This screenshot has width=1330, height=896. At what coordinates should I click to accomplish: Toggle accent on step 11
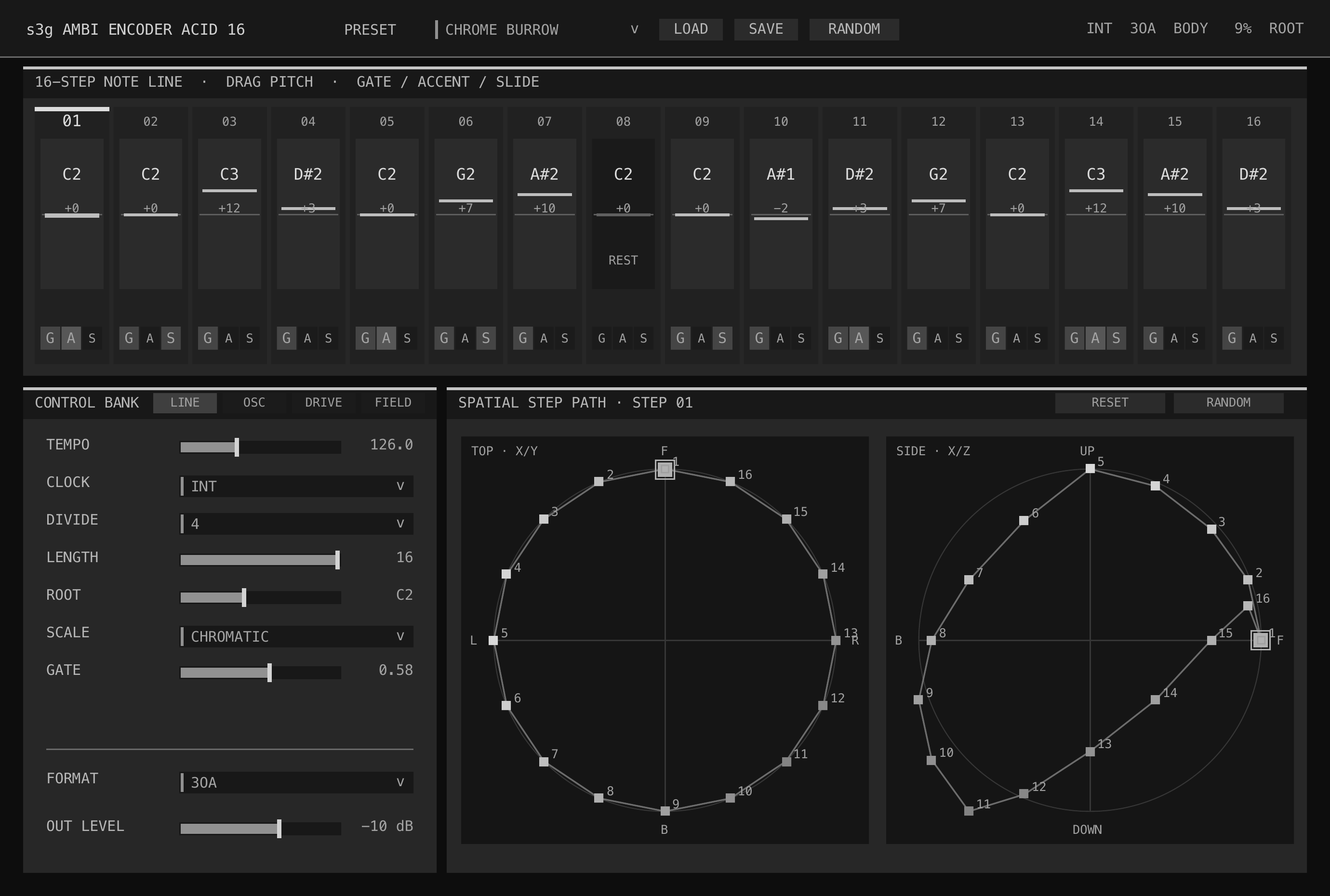pos(859,338)
